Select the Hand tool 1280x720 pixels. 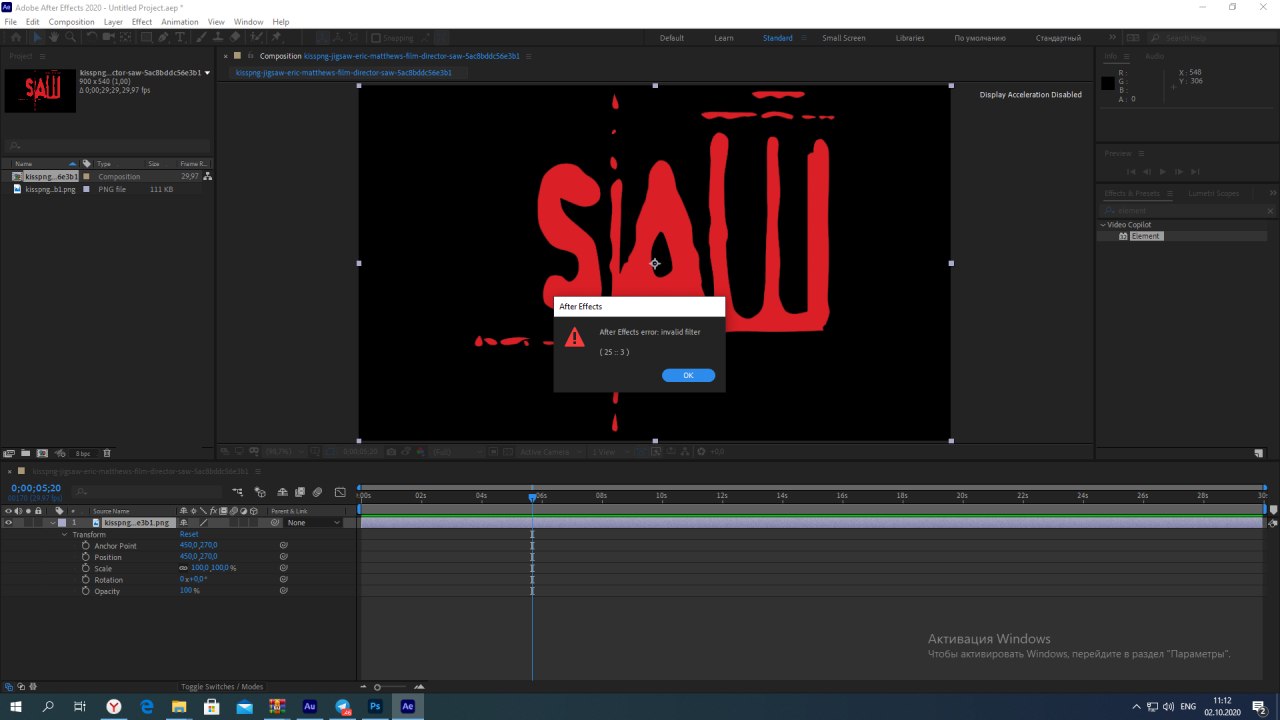coord(54,37)
